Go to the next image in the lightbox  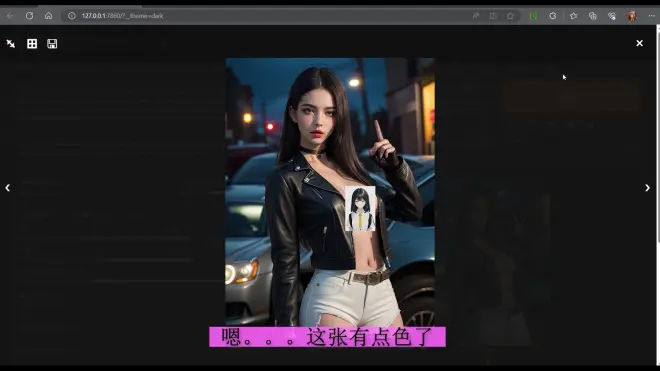click(x=647, y=188)
